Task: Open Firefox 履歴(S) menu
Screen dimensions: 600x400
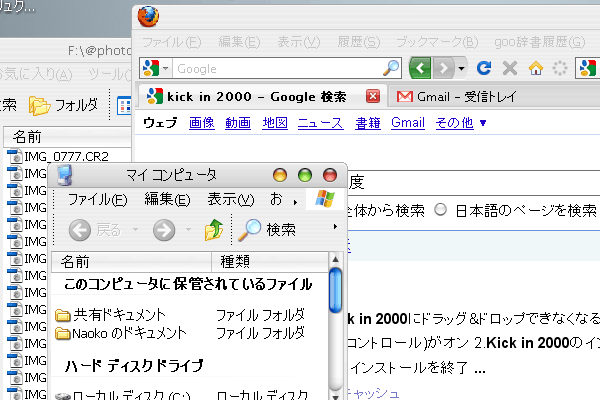Action: click(359, 42)
